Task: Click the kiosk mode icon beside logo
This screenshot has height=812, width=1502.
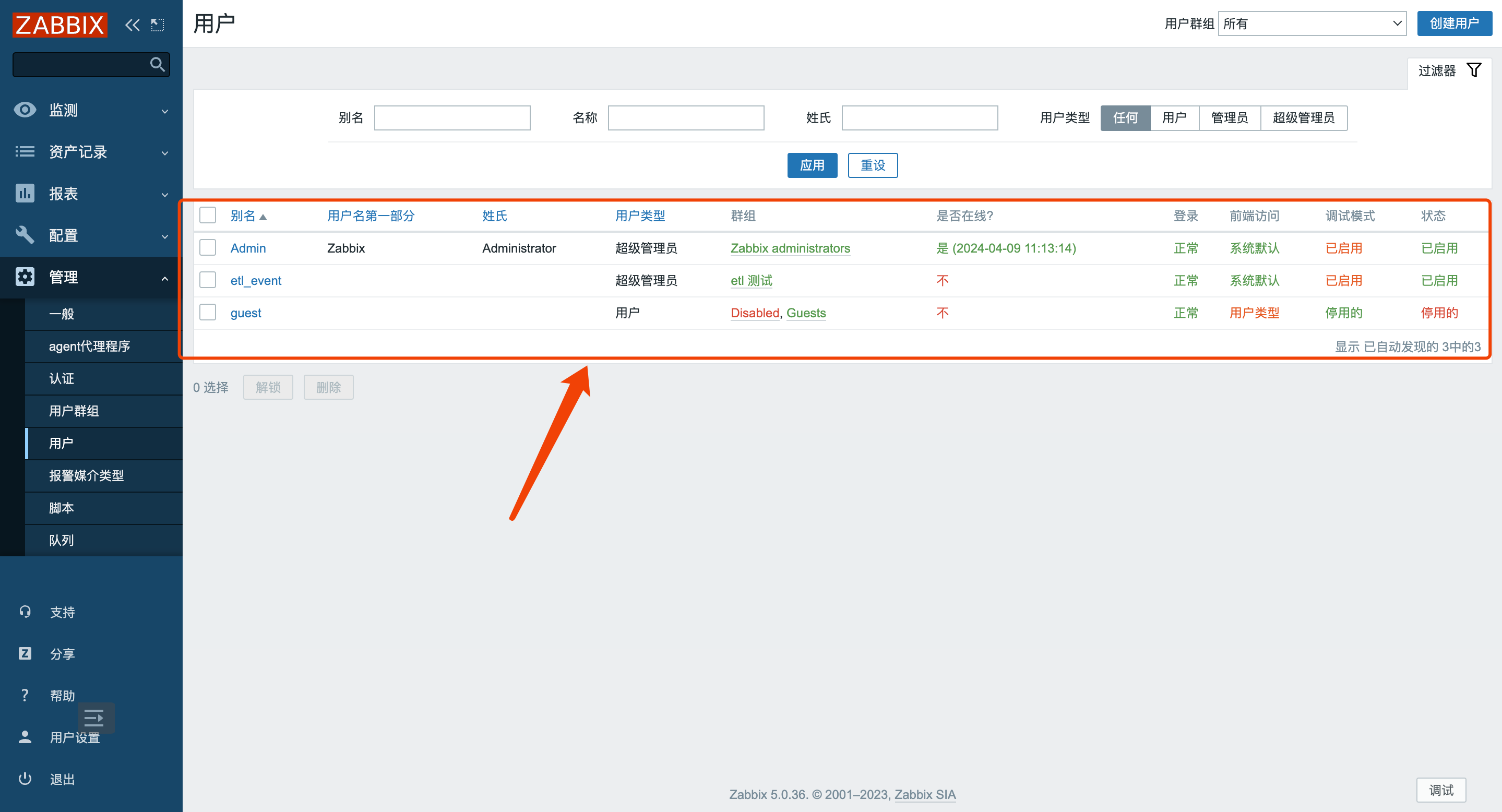Action: [x=158, y=25]
